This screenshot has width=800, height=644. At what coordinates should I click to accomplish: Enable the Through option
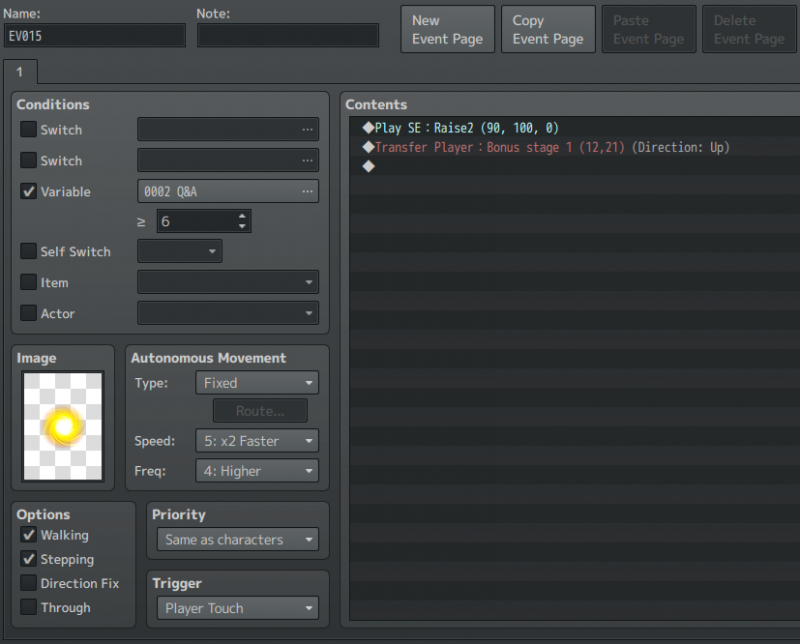(x=29, y=607)
